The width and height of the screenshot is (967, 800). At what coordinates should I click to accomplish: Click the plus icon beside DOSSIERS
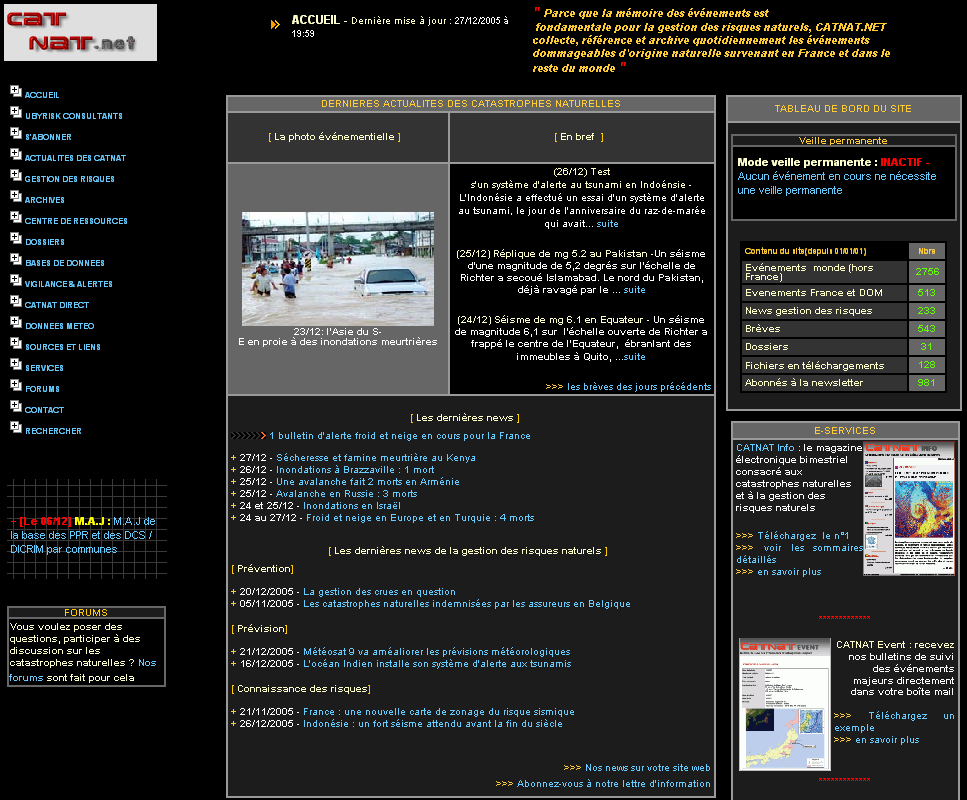16,239
